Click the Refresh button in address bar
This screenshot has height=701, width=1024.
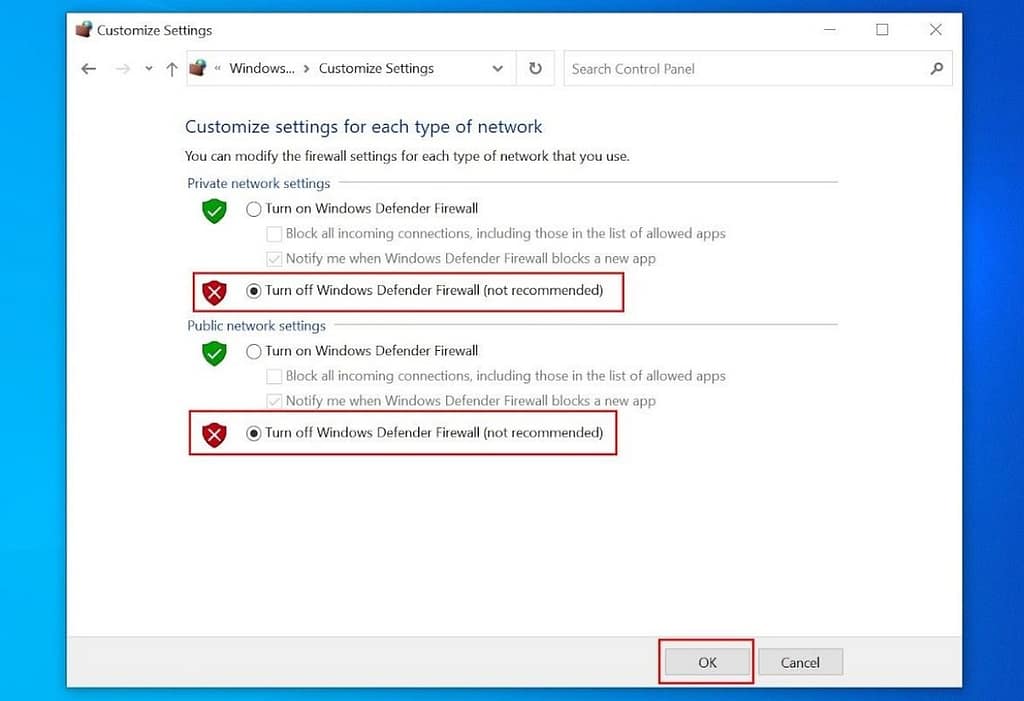535,69
